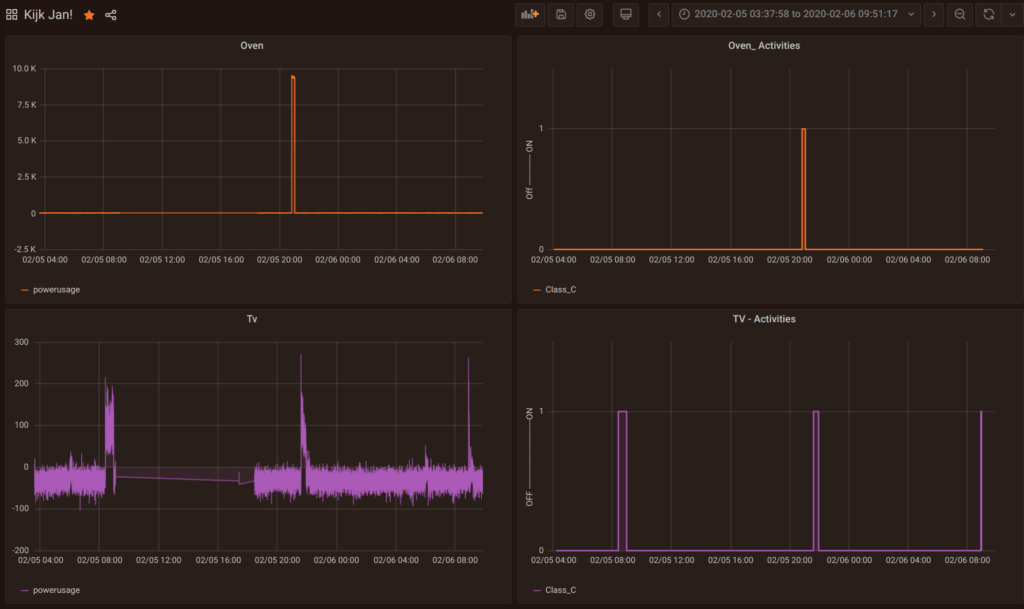1024x609 pixels.
Task: Open dashboard settings gear
Action: point(590,14)
